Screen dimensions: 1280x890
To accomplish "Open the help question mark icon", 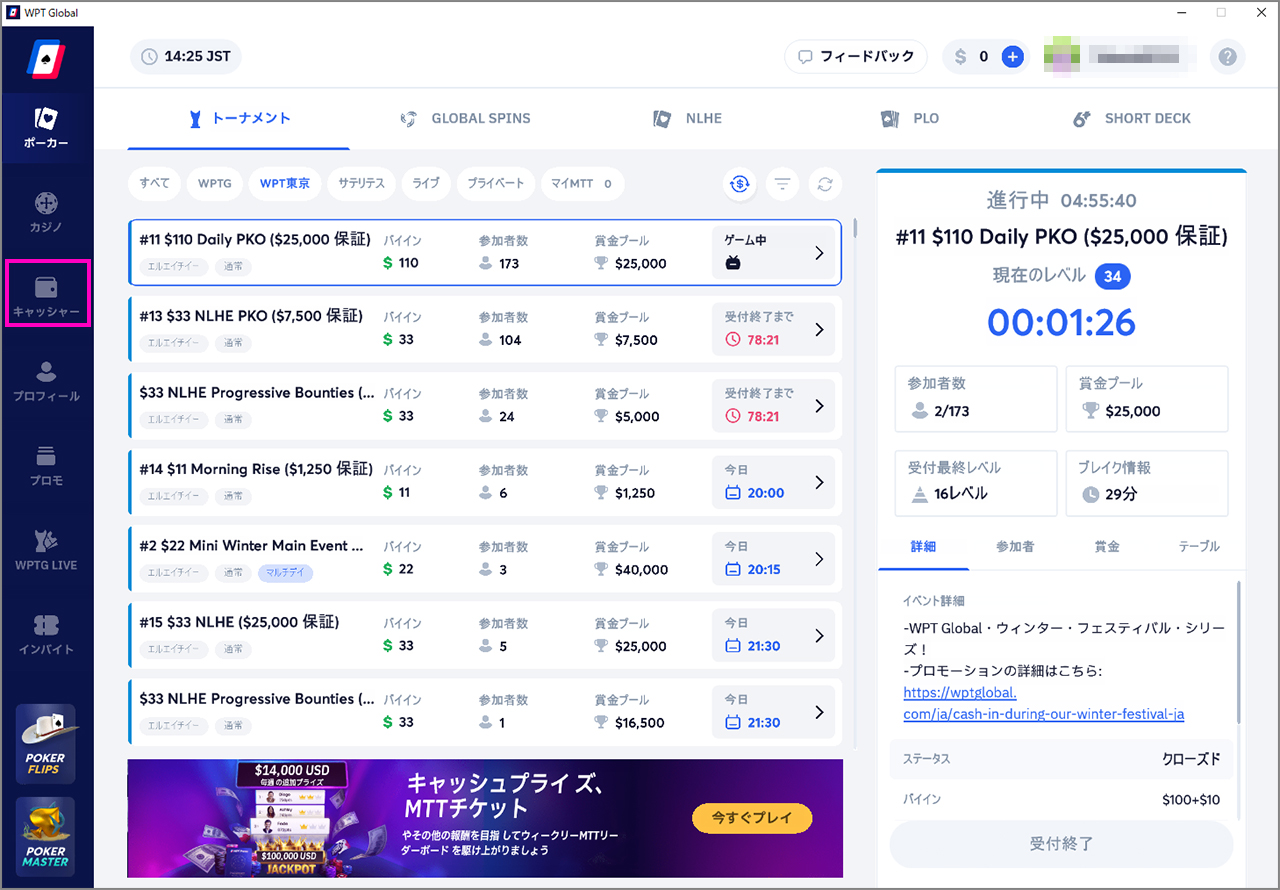I will (x=1227, y=57).
